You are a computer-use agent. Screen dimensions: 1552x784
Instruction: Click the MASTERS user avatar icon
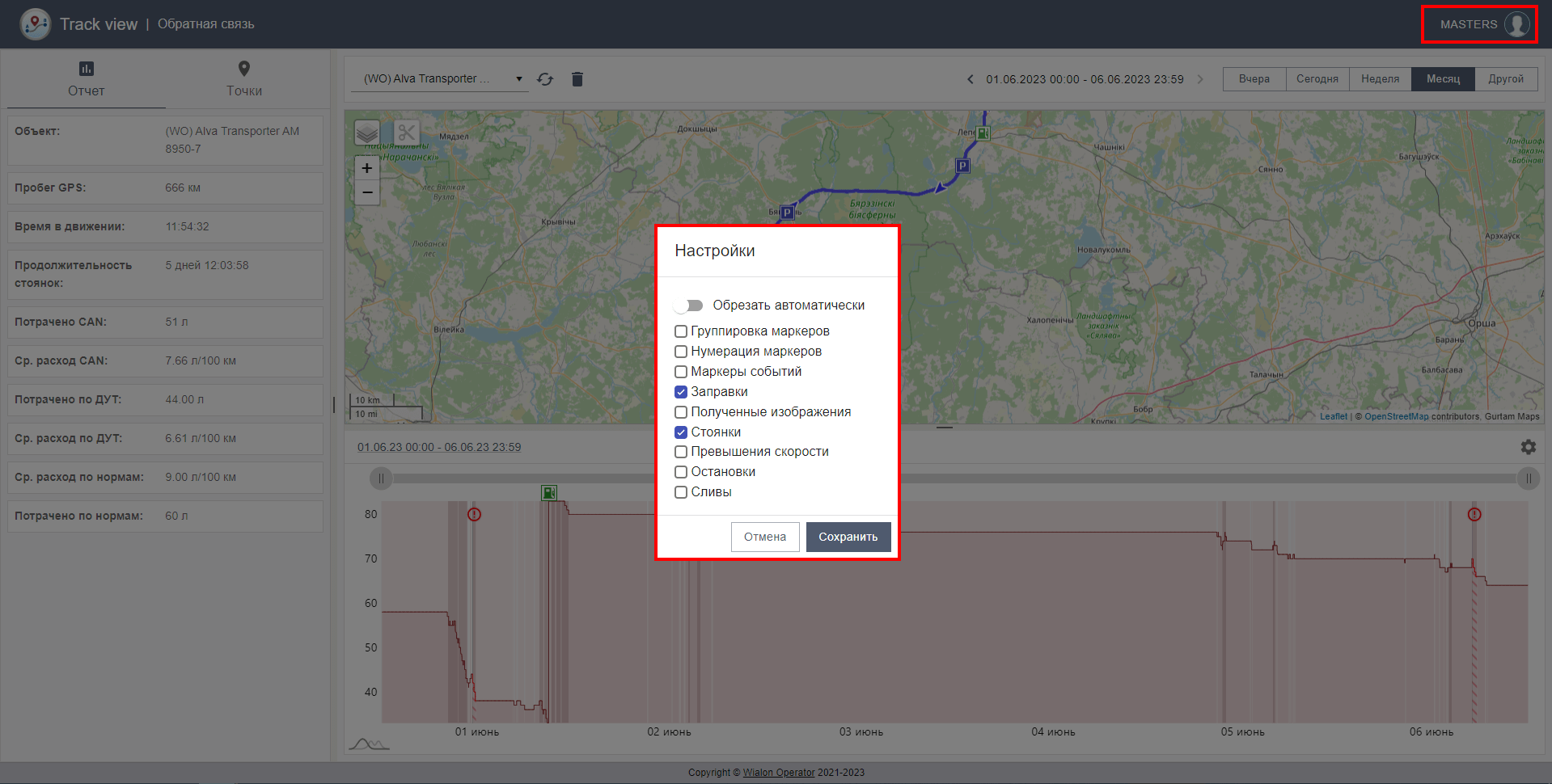pos(1516,24)
